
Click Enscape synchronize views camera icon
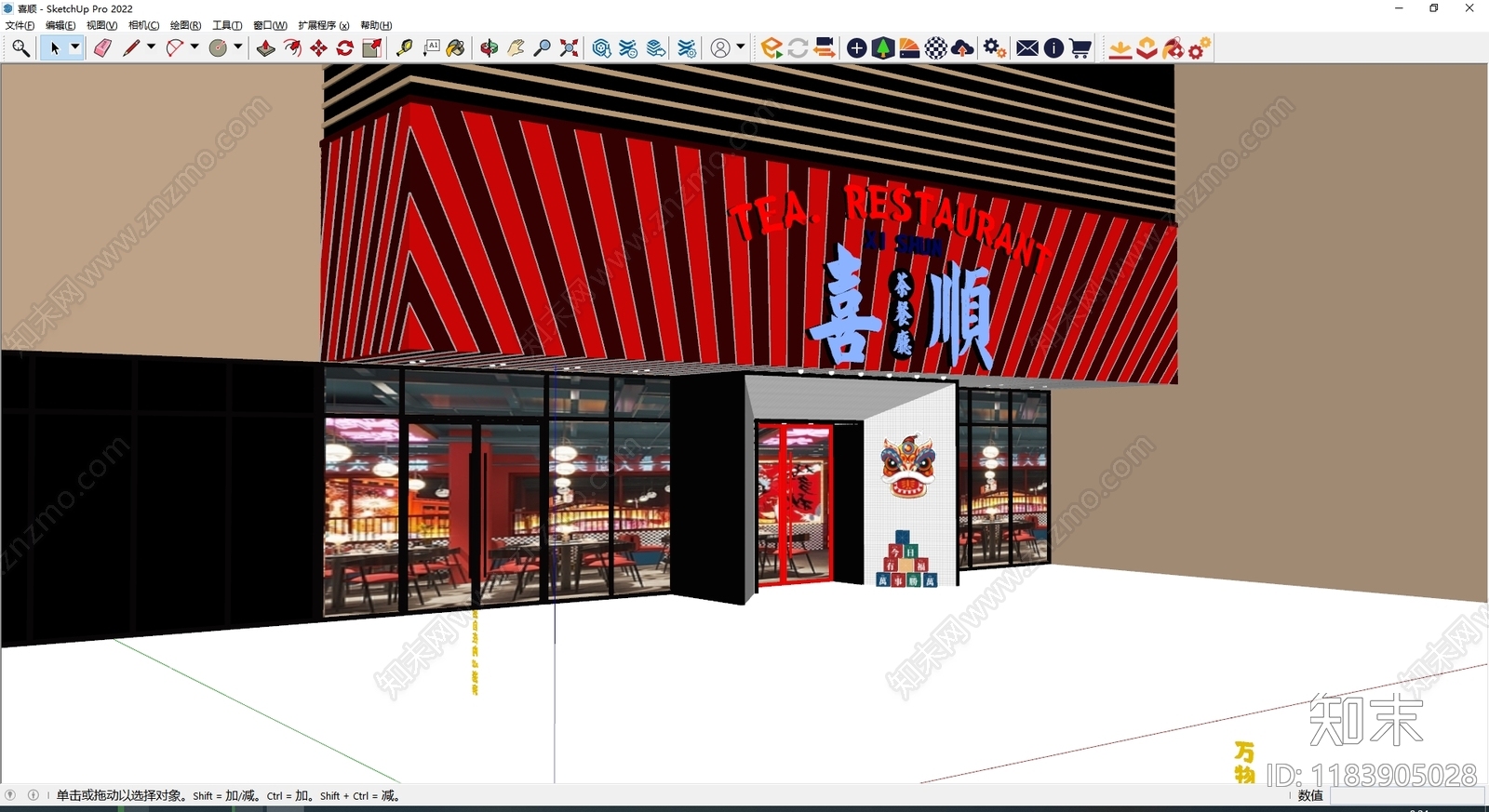[x=825, y=48]
